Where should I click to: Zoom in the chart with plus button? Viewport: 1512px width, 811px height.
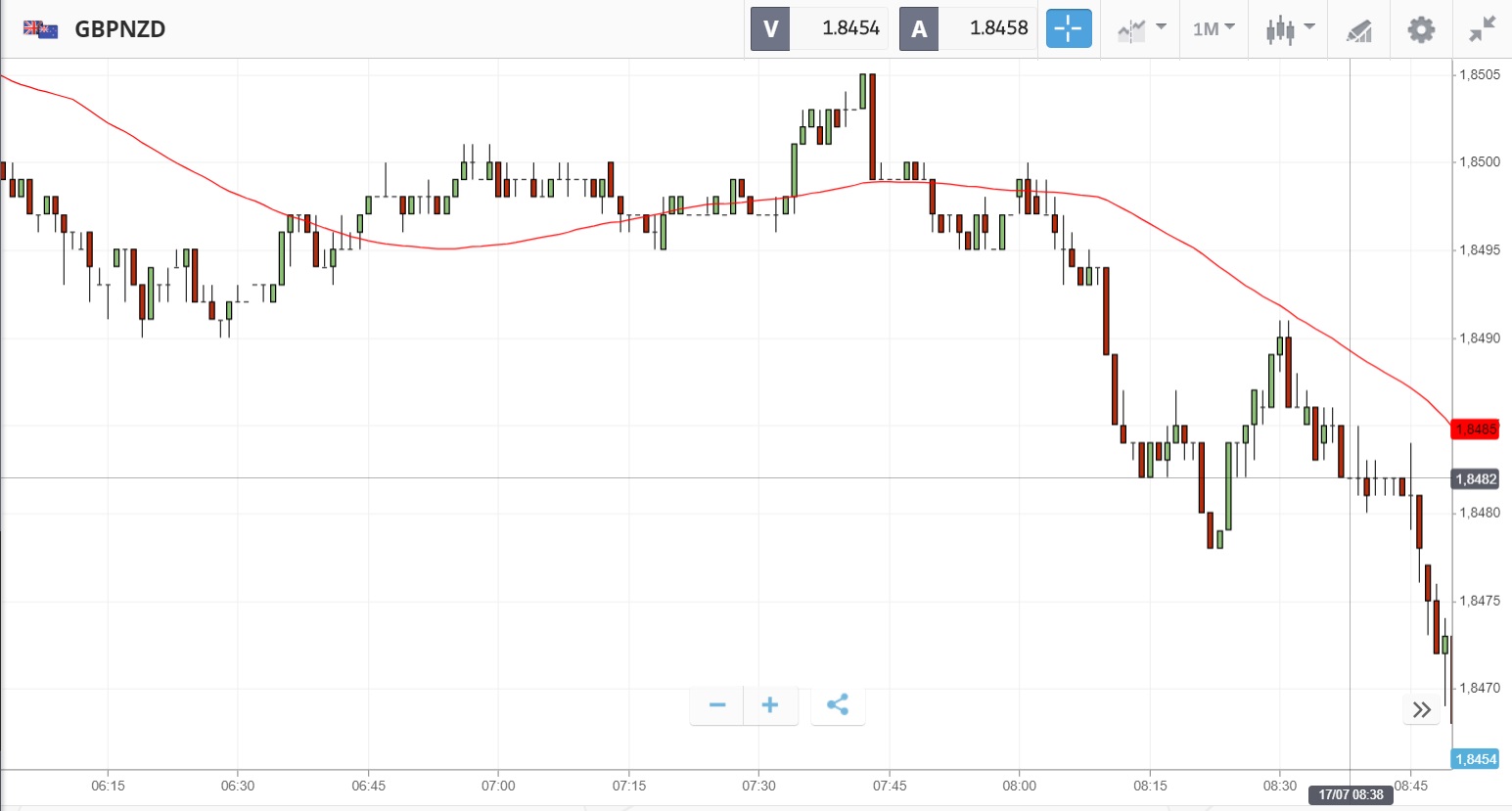pos(770,705)
